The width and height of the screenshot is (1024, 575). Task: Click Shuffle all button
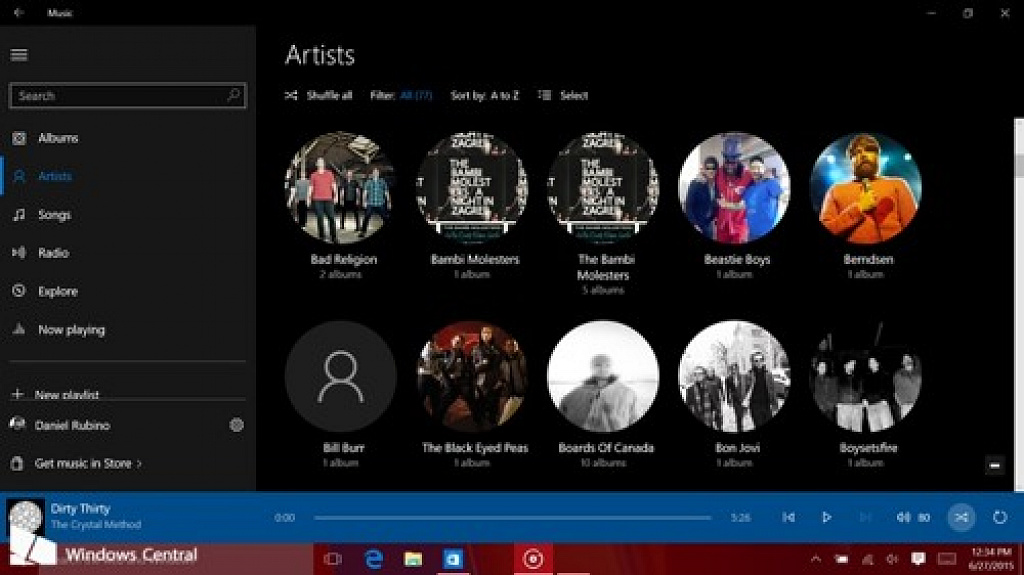[319, 95]
